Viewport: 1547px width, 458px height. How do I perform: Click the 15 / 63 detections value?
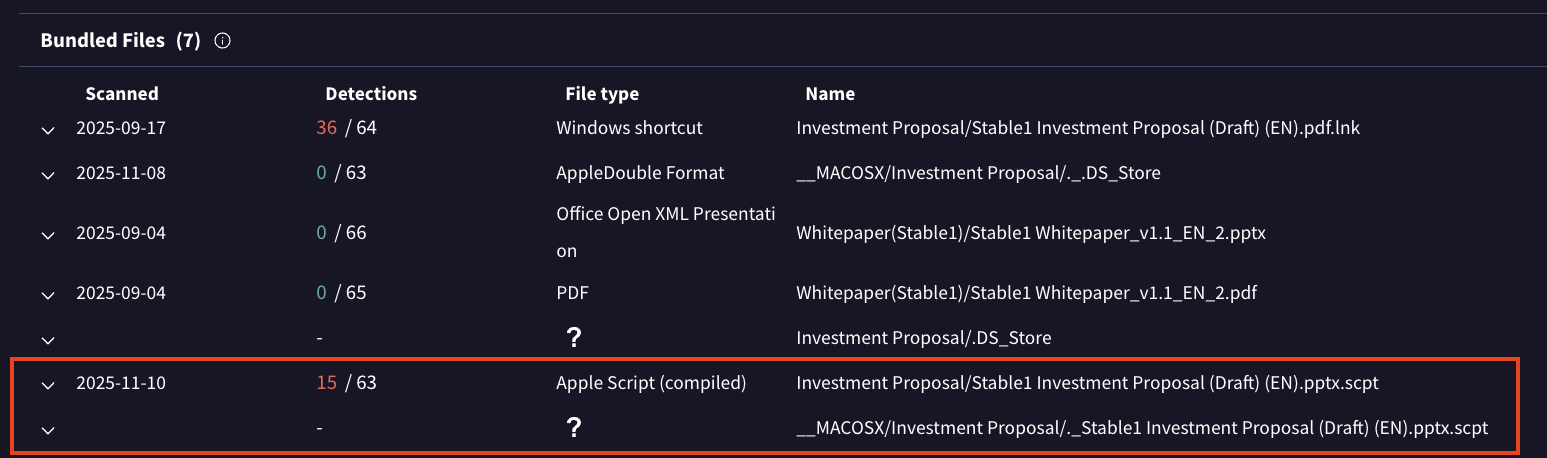coord(346,383)
